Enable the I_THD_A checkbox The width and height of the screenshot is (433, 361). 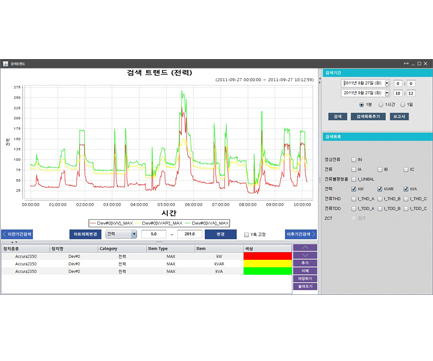pyautogui.click(x=354, y=199)
